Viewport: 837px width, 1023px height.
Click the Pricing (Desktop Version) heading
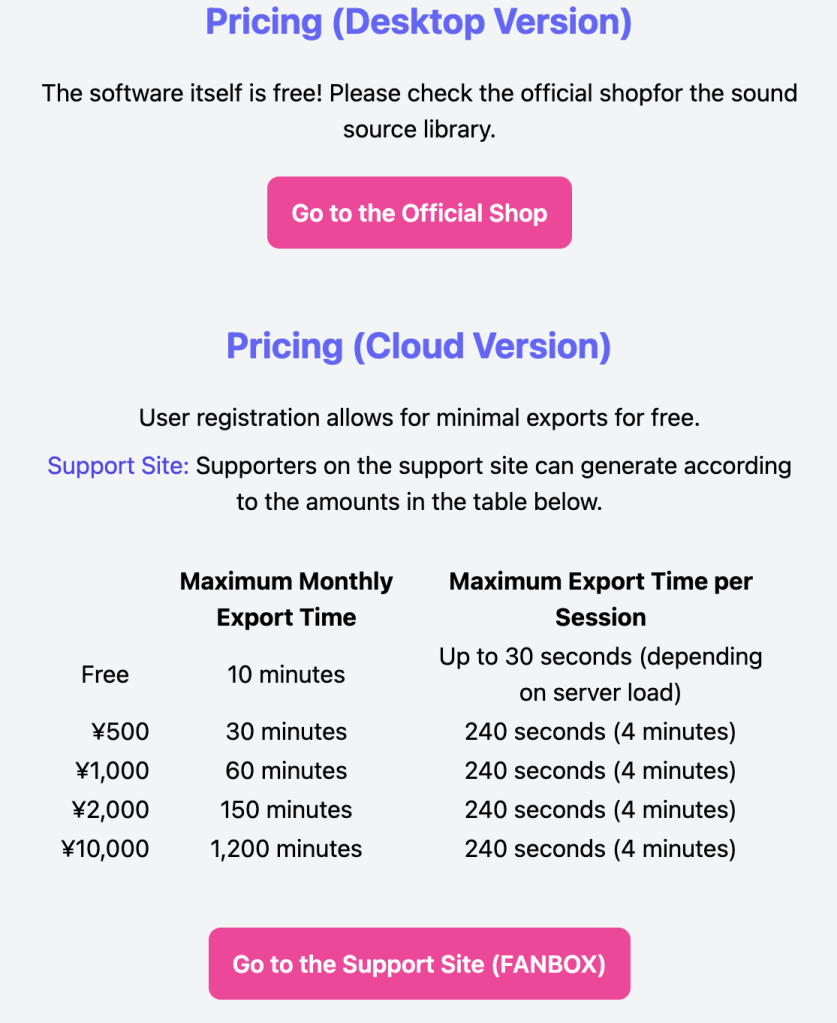coord(419,22)
